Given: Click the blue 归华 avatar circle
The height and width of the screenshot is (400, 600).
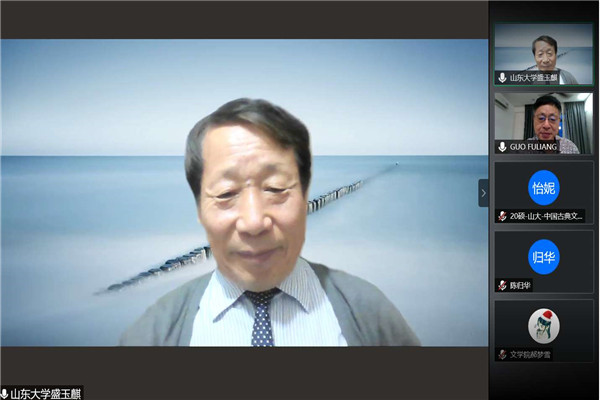Looking at the screenshot, I should point(544,256).
